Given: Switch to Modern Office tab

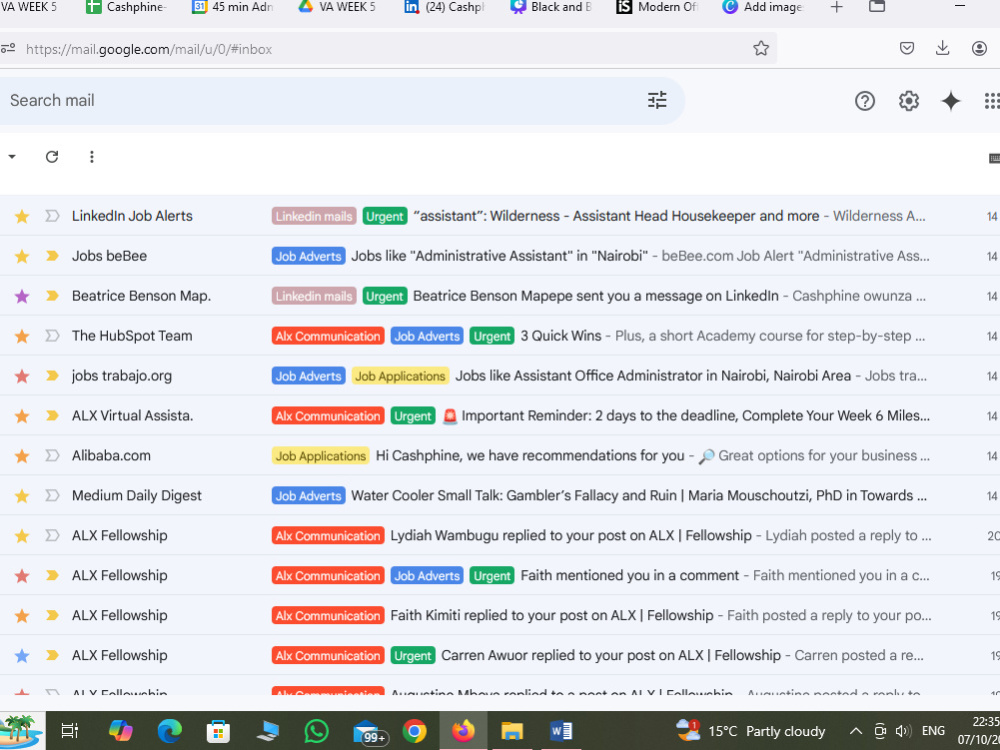Looking at the screenshot, I should tap(657, 8).
